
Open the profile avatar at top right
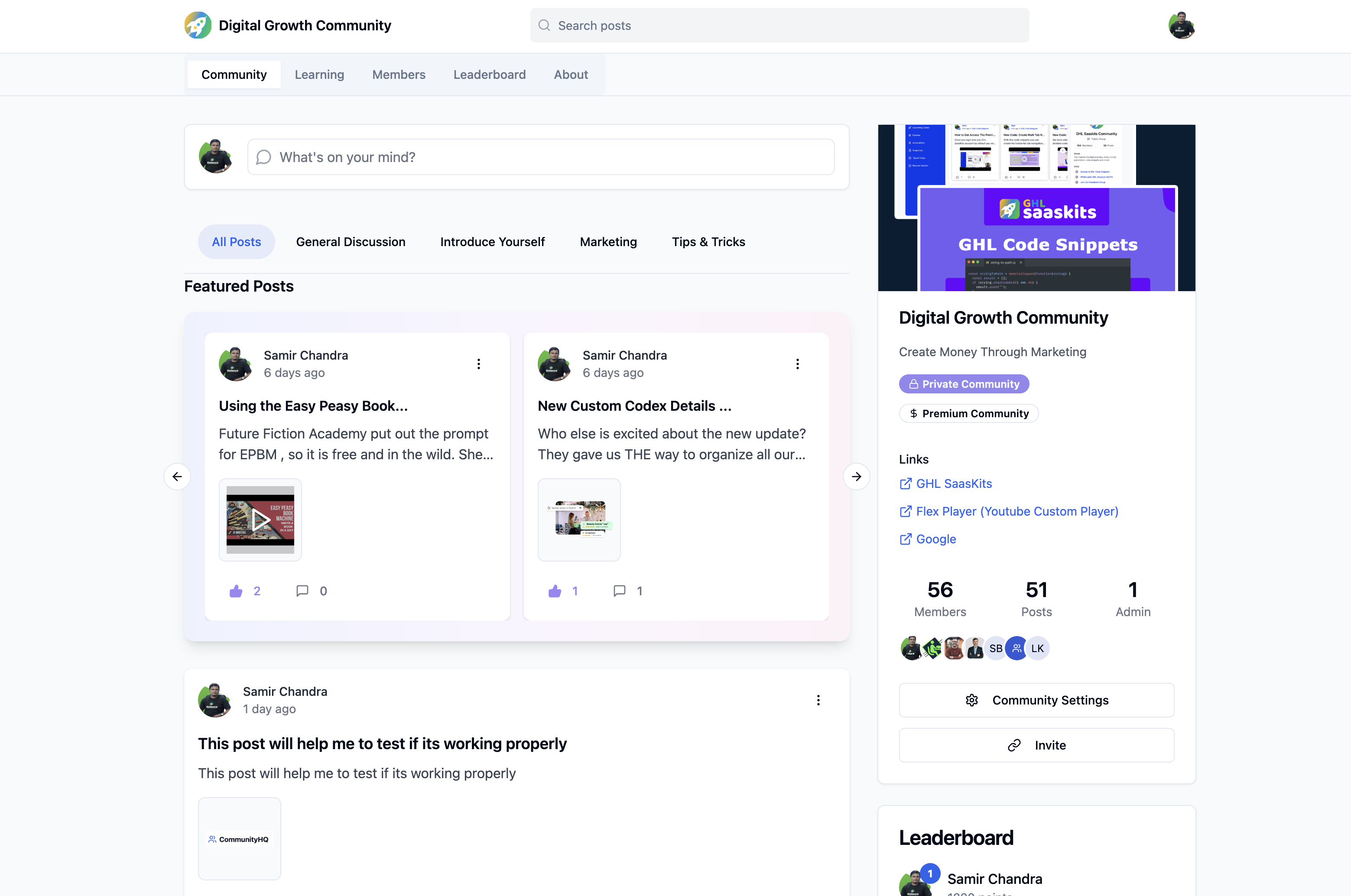click(1181, 25)
